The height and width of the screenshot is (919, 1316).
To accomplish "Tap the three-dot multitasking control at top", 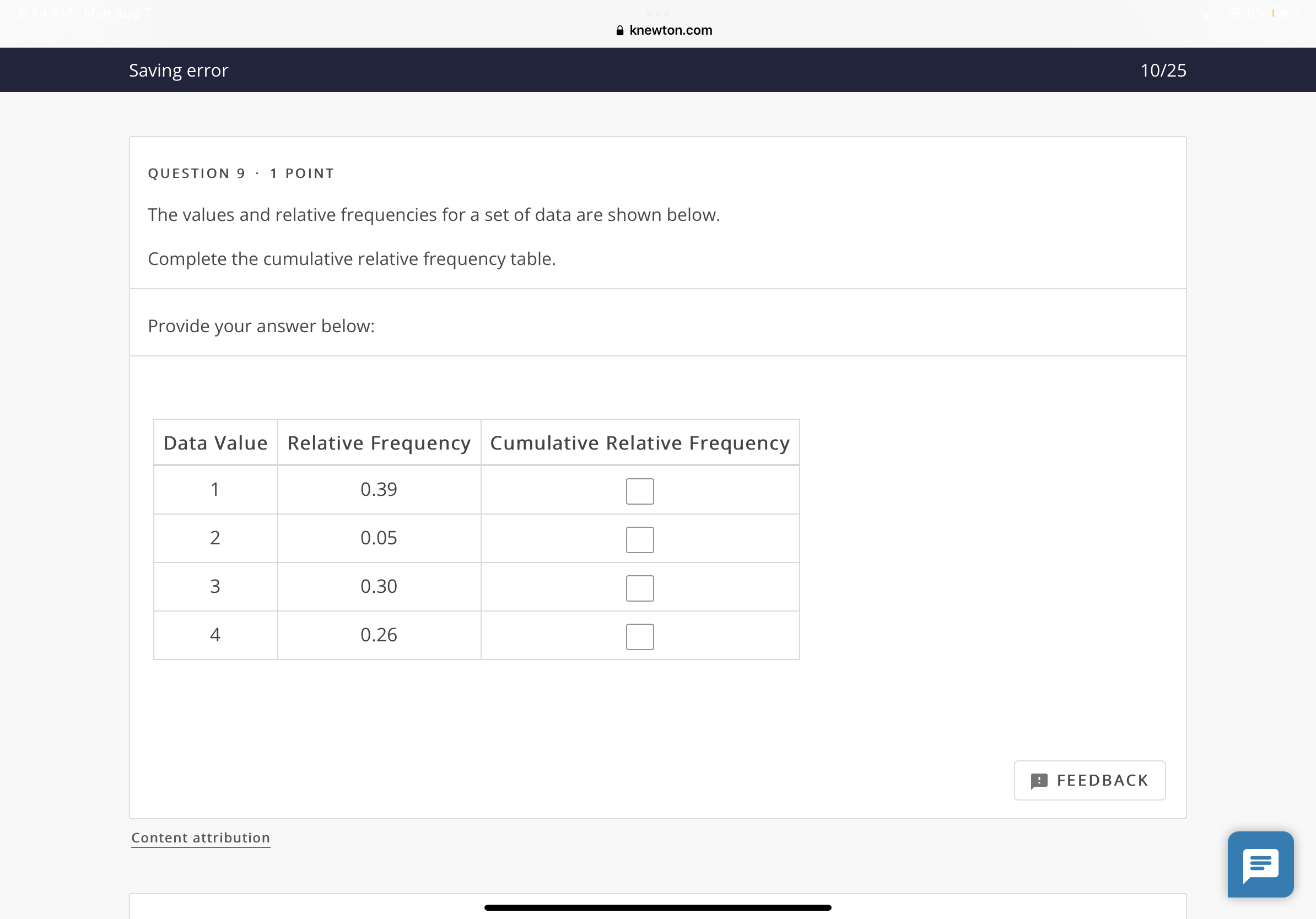I will pos(657,13).
